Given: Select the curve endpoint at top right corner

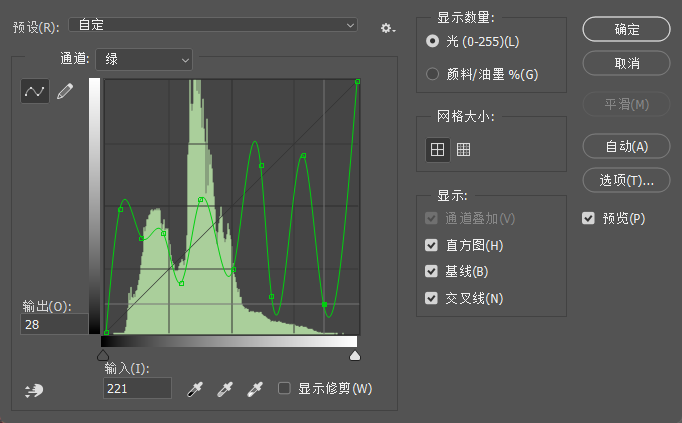Looking at the screenshot, I should [x=358, y=82].
